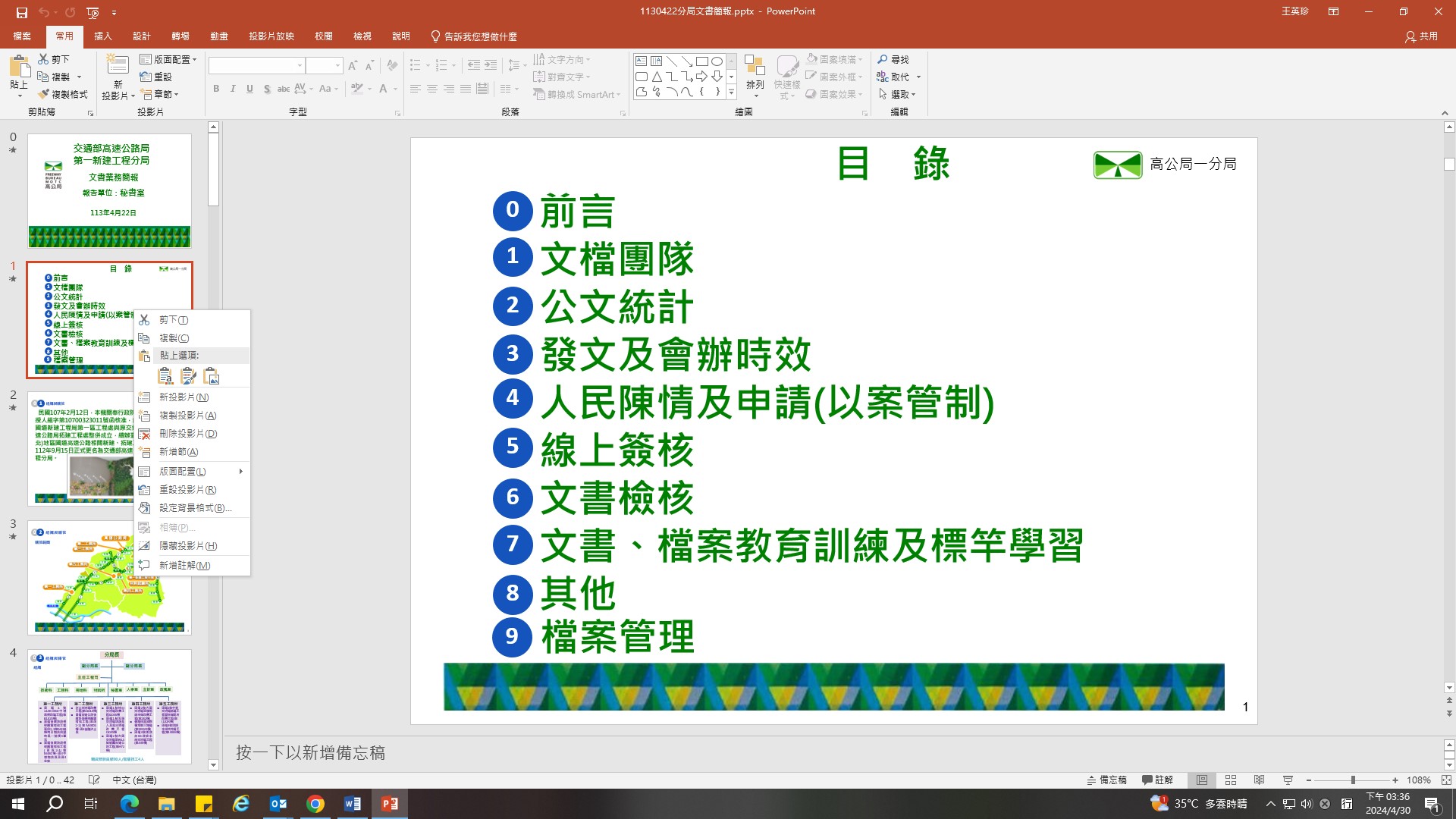Click the Save icon in quick access toolbar
1456x819 pixels.
pyautogui.click(x=22, y=12)
